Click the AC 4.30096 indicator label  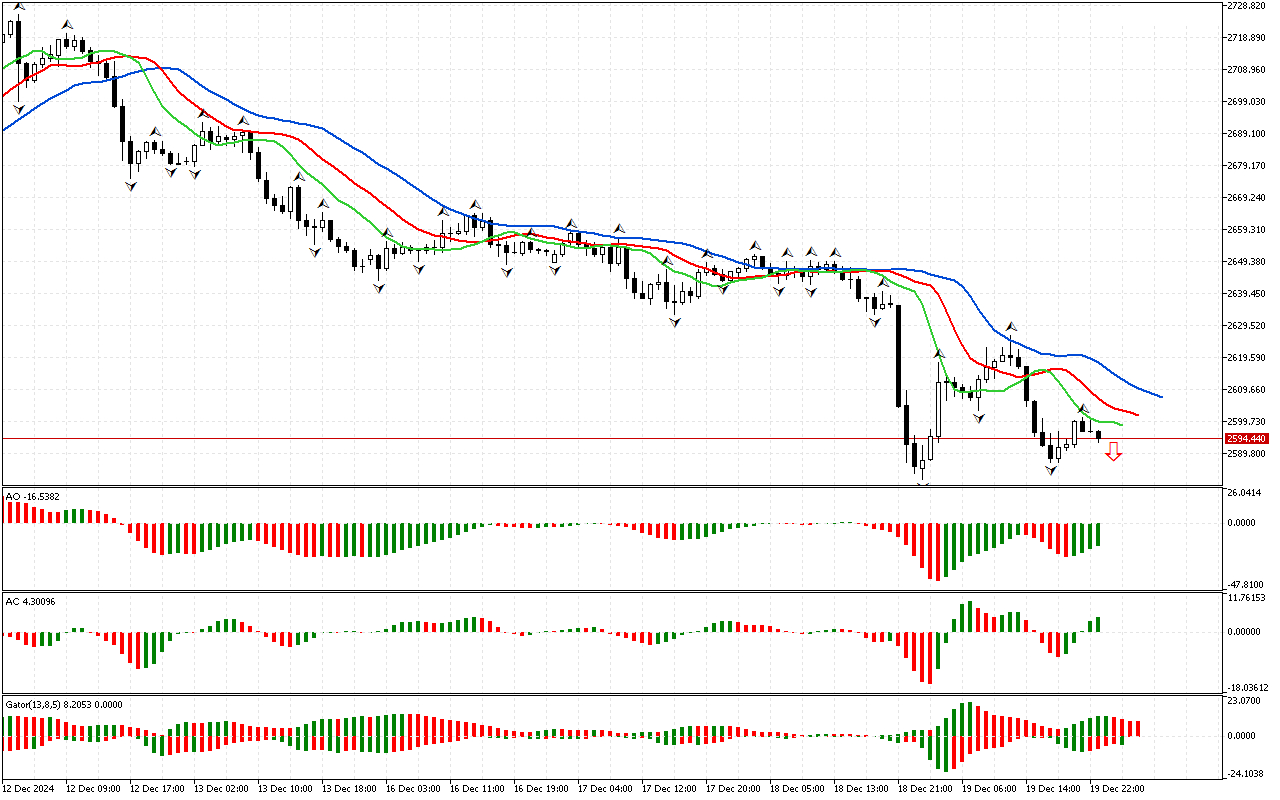pos(30,601)
